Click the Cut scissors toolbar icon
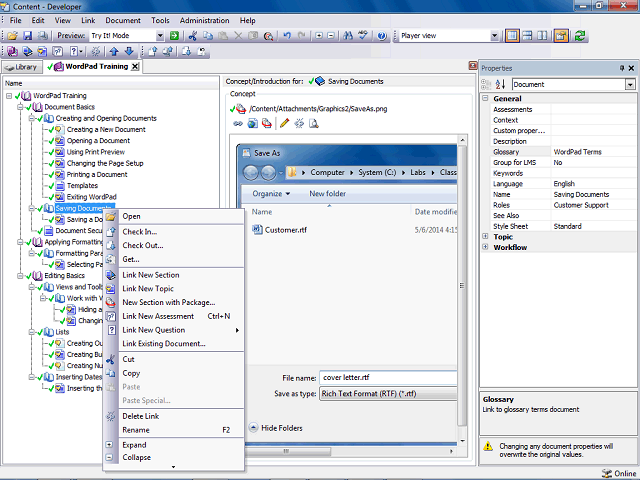 tap(193, 36)
